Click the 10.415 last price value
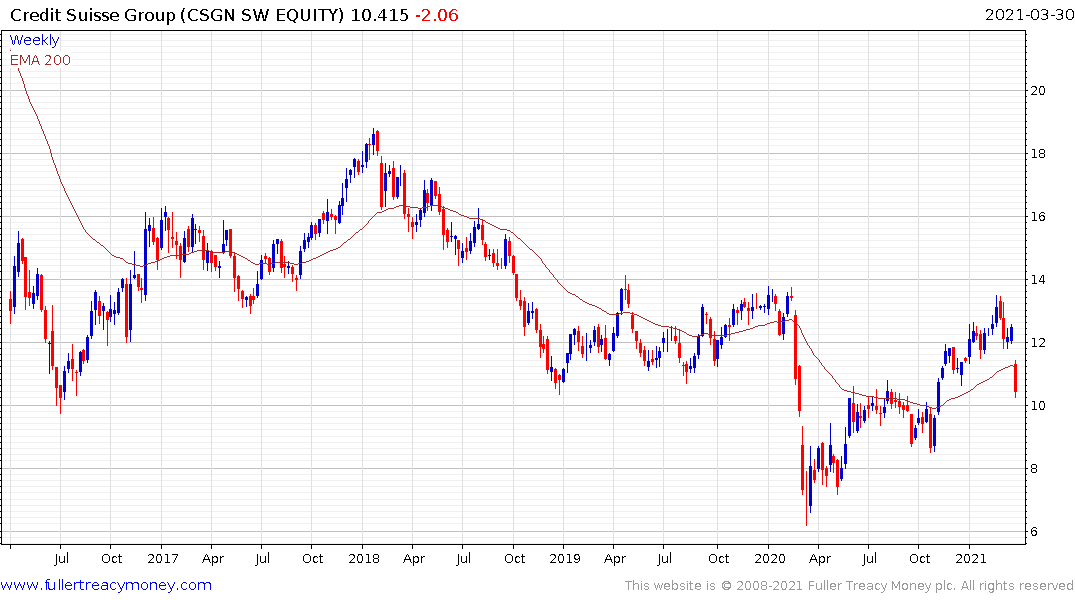 [379, 15]
